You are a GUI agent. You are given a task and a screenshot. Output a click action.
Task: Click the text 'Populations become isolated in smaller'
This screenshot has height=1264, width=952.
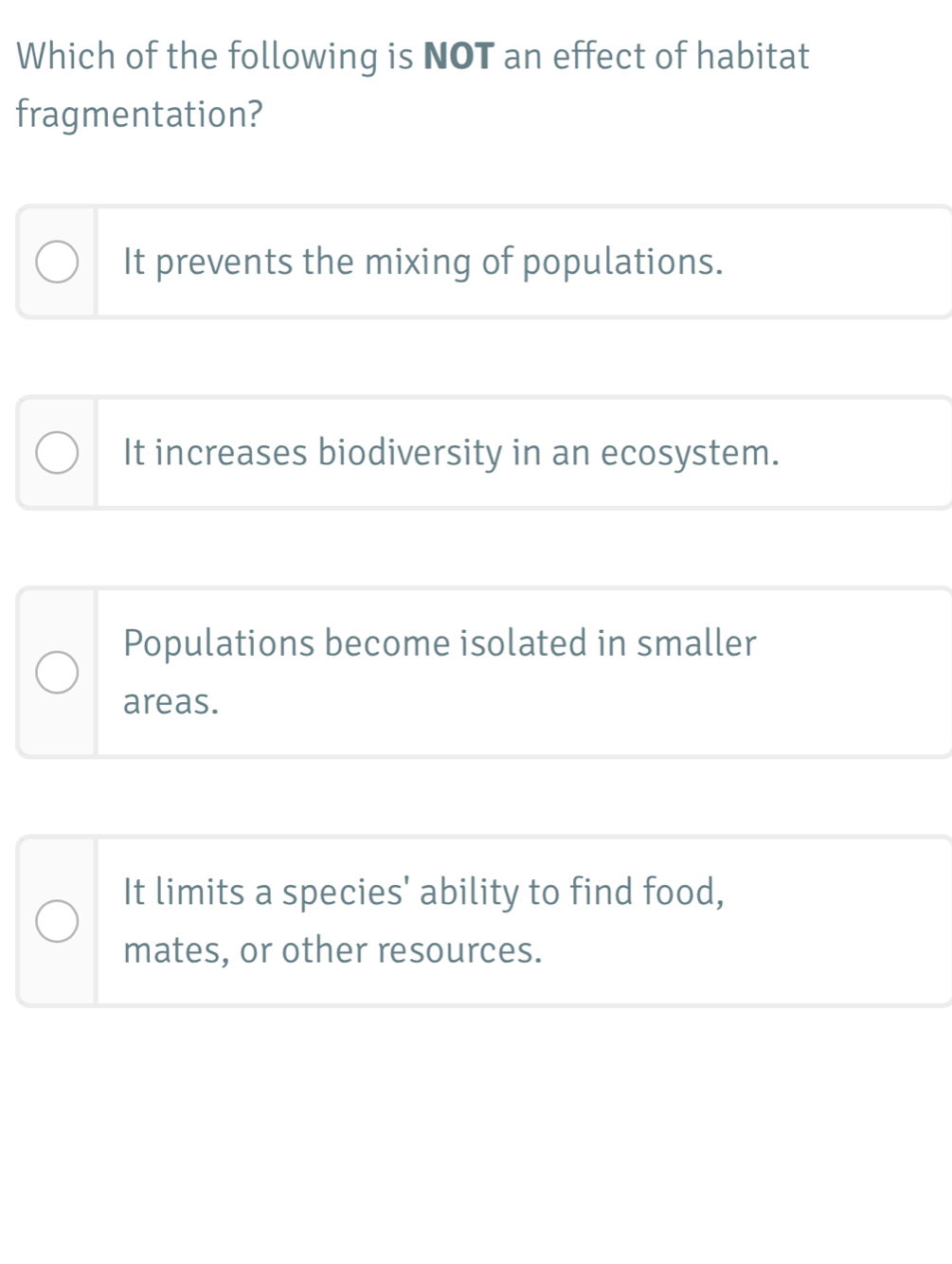(440, 643)
